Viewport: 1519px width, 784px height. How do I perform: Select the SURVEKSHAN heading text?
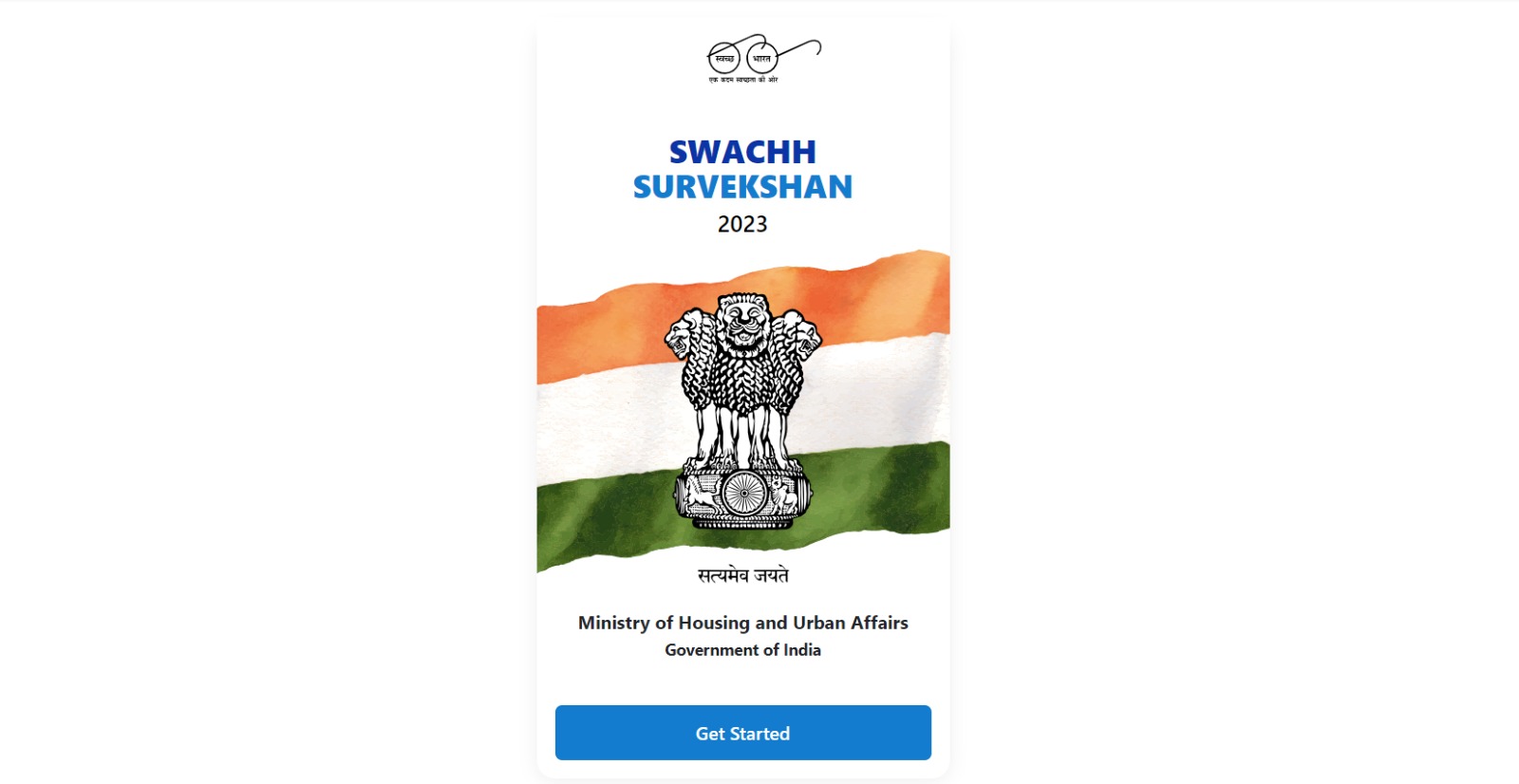pyautogui.click(x=742, y=187)
